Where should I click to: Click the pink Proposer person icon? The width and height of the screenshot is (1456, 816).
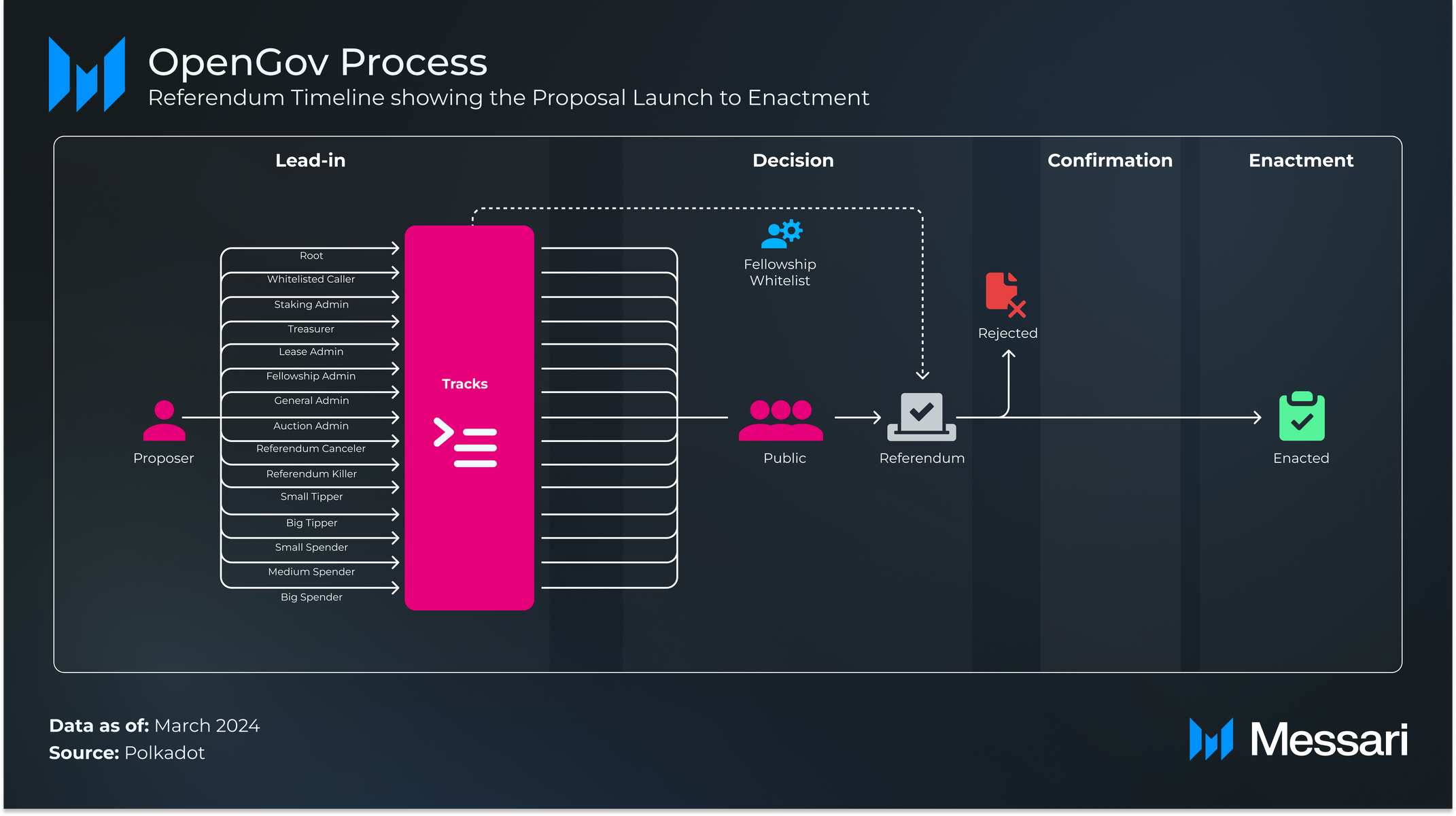(x=164, y=421)
